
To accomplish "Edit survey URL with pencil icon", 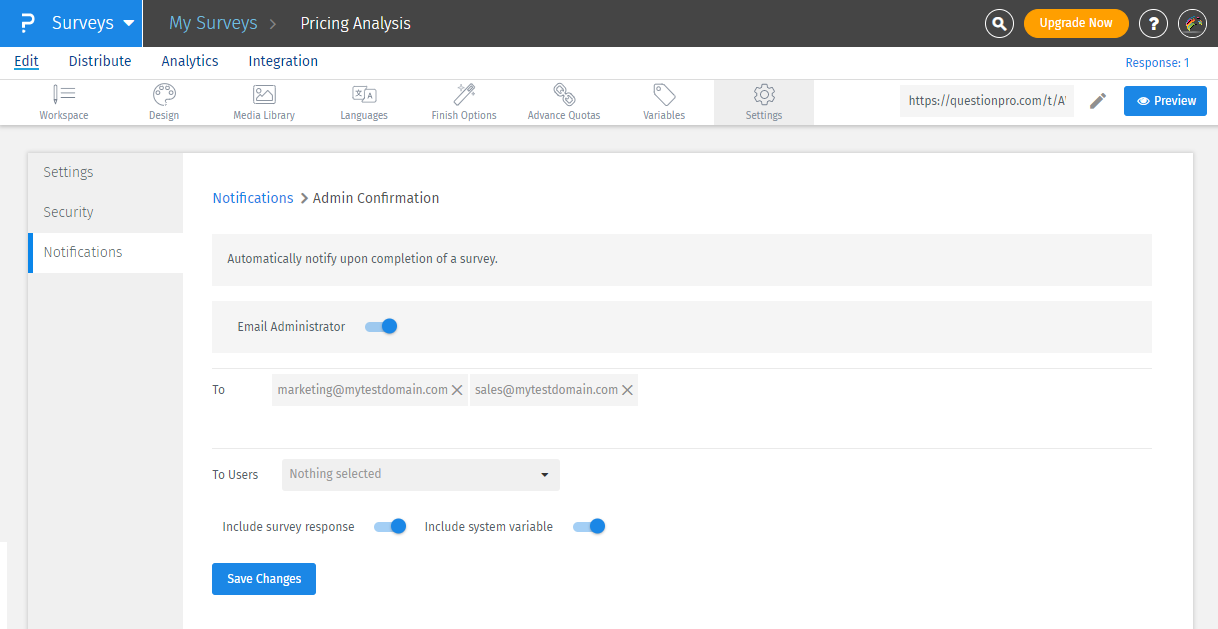I will pyautogui.click(x=1098, y=101).
